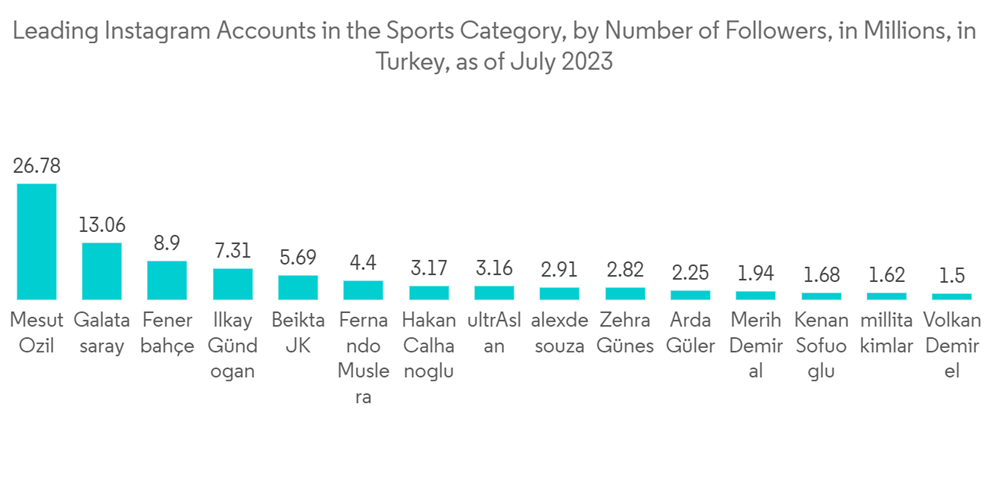
Task: Click the 8.9 data label
Action: tap(167, 243)
